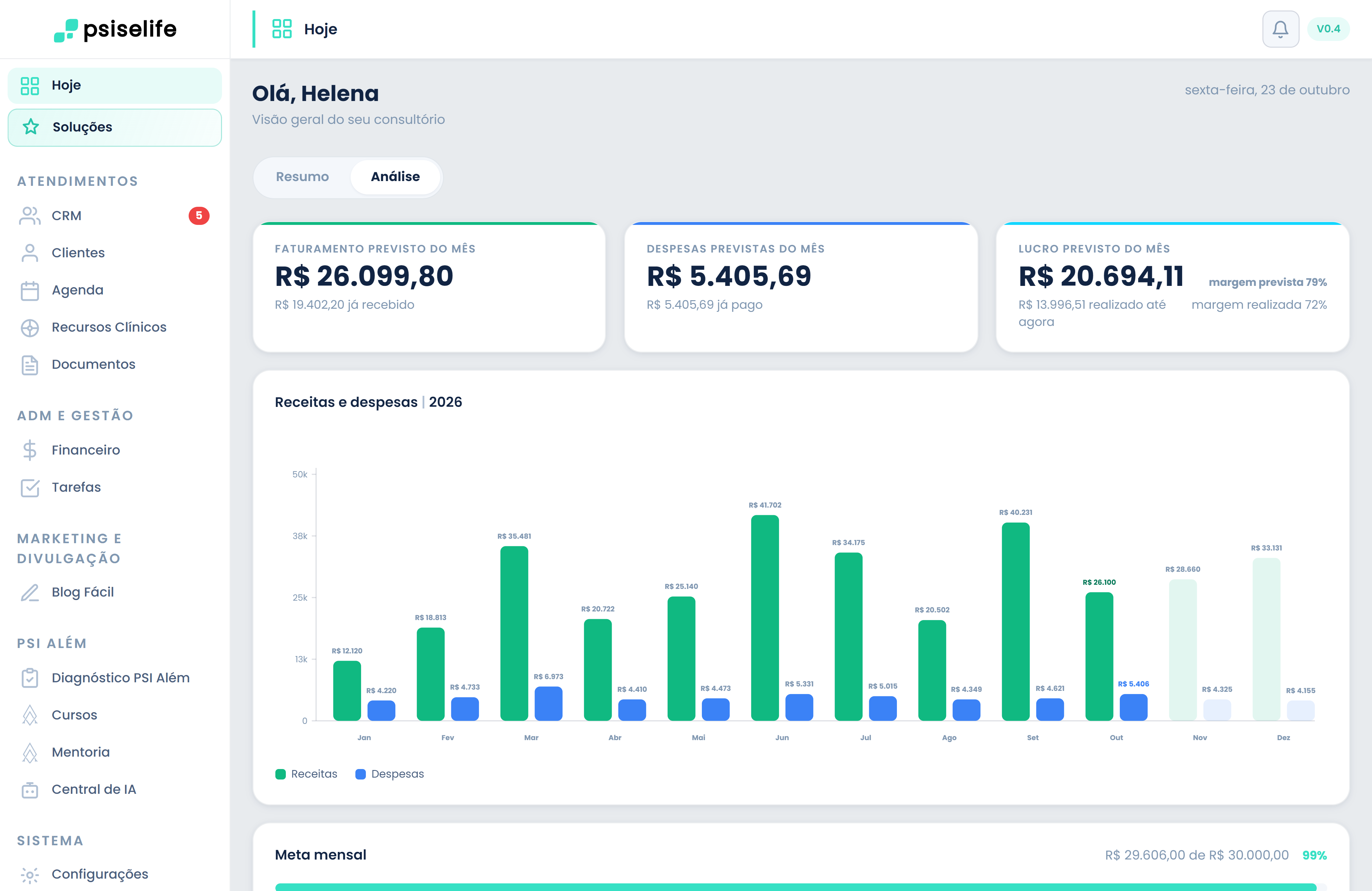Select the Central de IA robot icon

pyautogui.click(x=30, y=789)
